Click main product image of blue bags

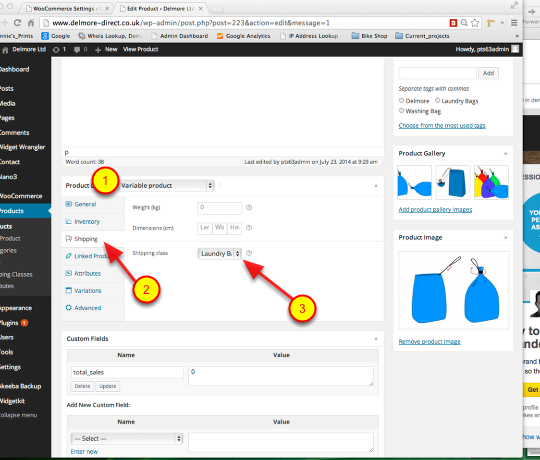point(454,290)
